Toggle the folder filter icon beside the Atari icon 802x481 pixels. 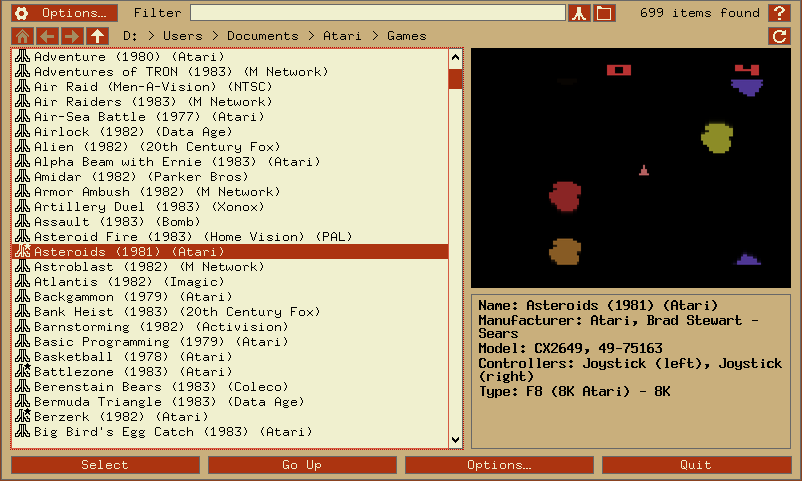pyautogui.click(x=604, y=13)
